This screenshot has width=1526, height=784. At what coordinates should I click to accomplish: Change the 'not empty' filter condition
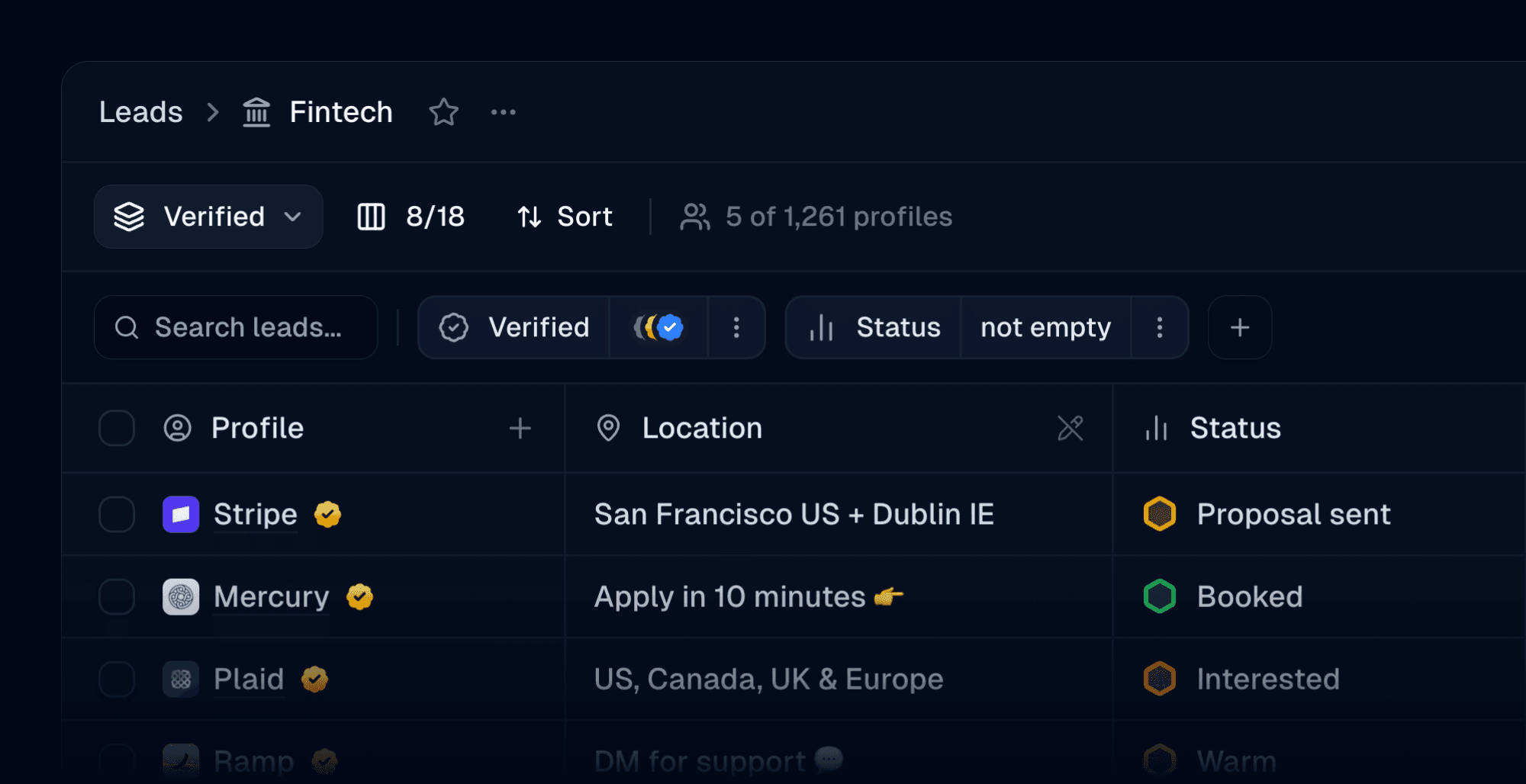point(1046,327)
